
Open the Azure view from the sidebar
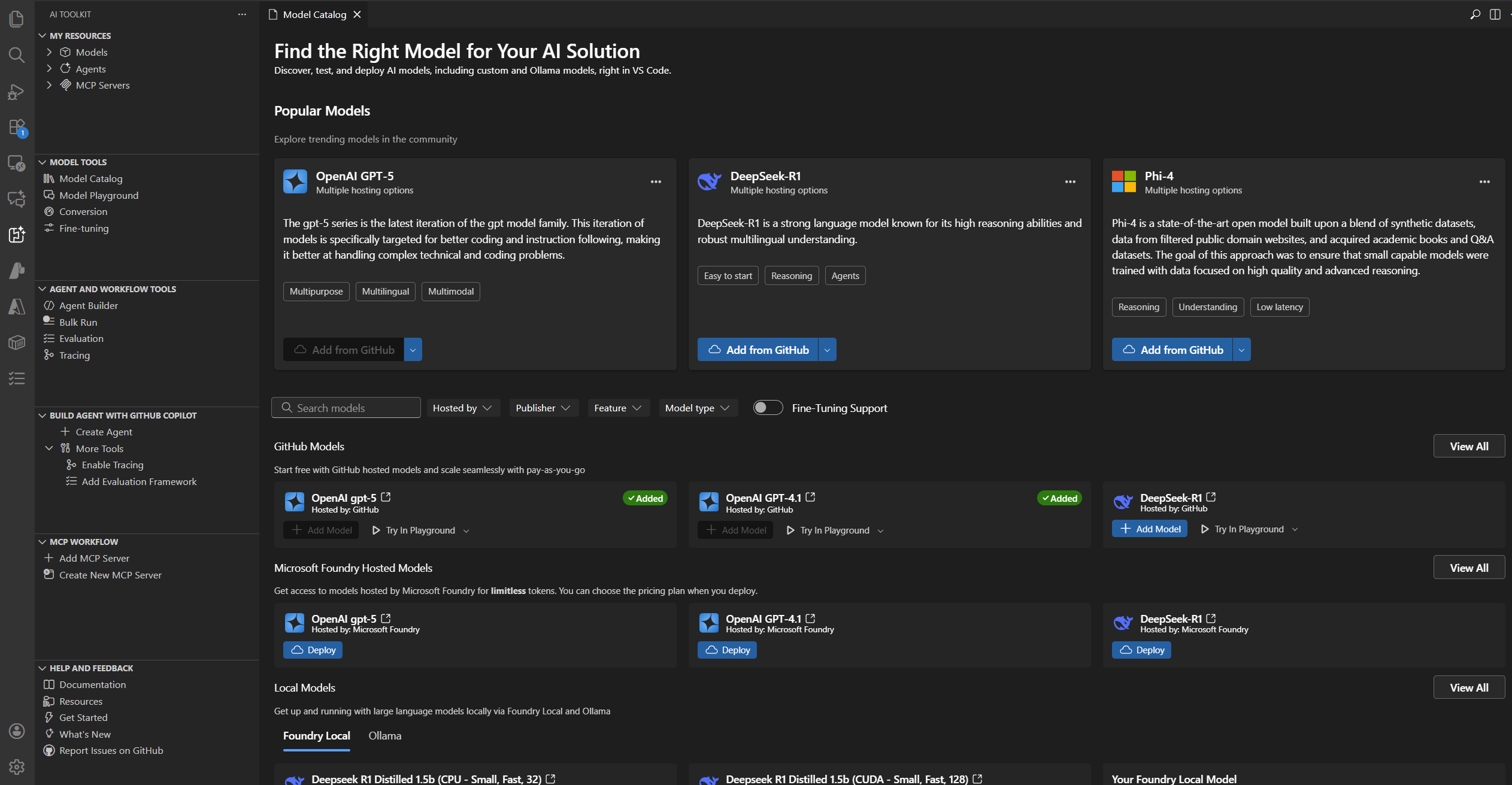pyautogui.click(x=16, y=307)
